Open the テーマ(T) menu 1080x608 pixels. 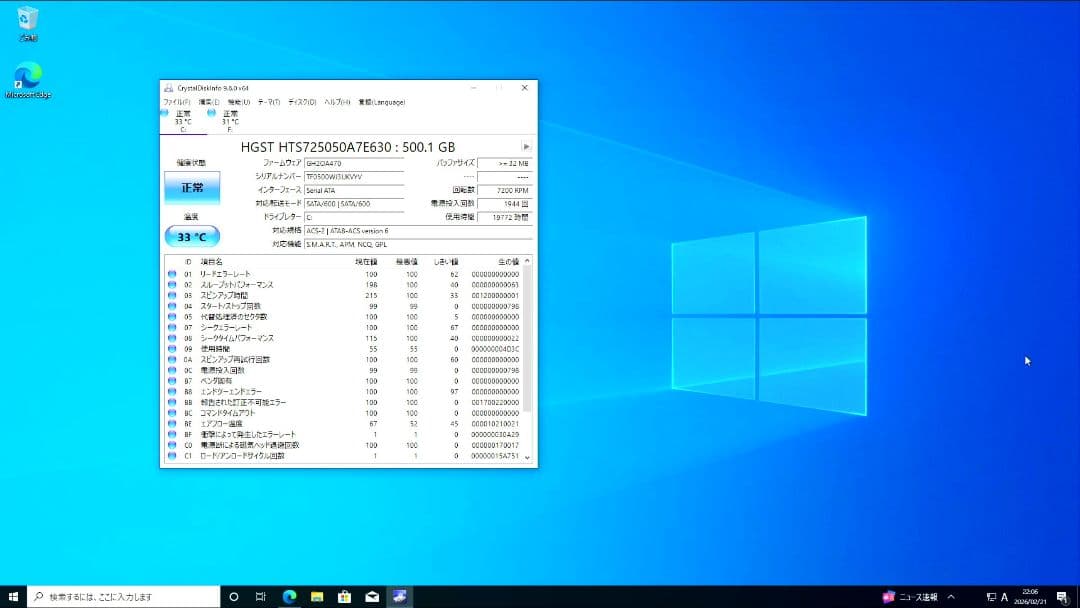pyautogui.click(x=269, y=102)
